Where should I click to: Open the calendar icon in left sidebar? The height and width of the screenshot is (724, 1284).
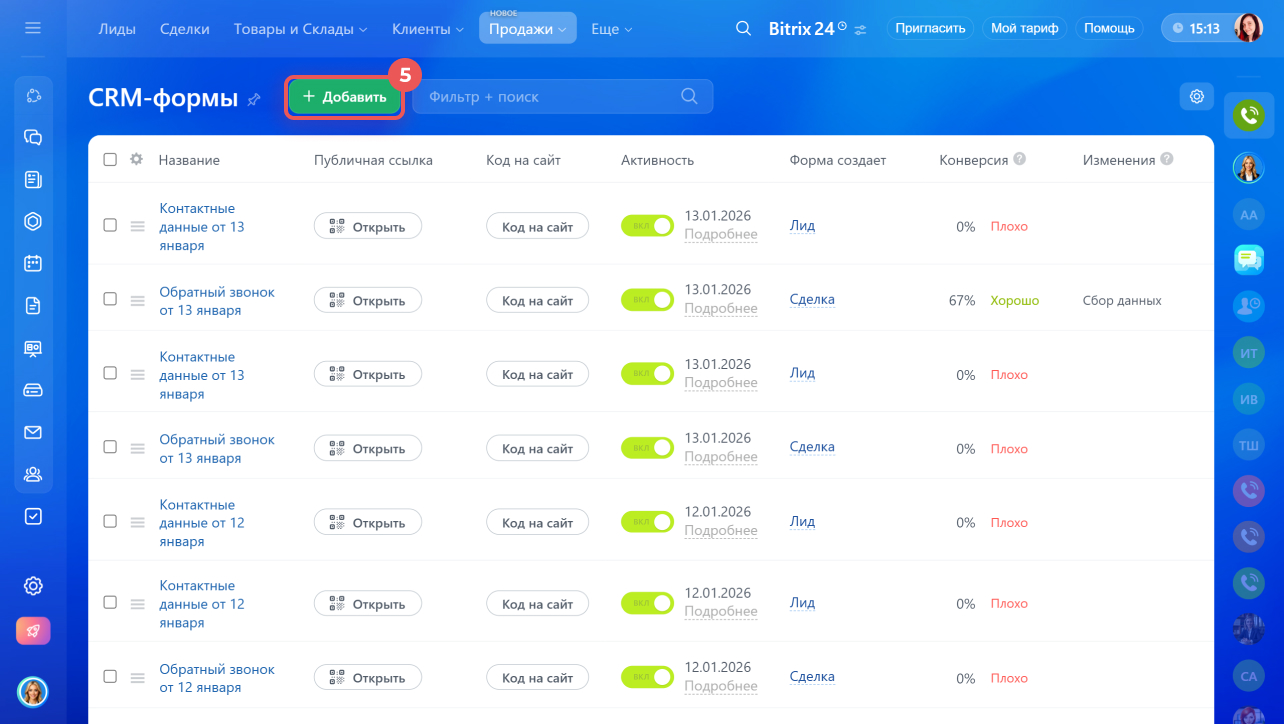pos(33,263)
